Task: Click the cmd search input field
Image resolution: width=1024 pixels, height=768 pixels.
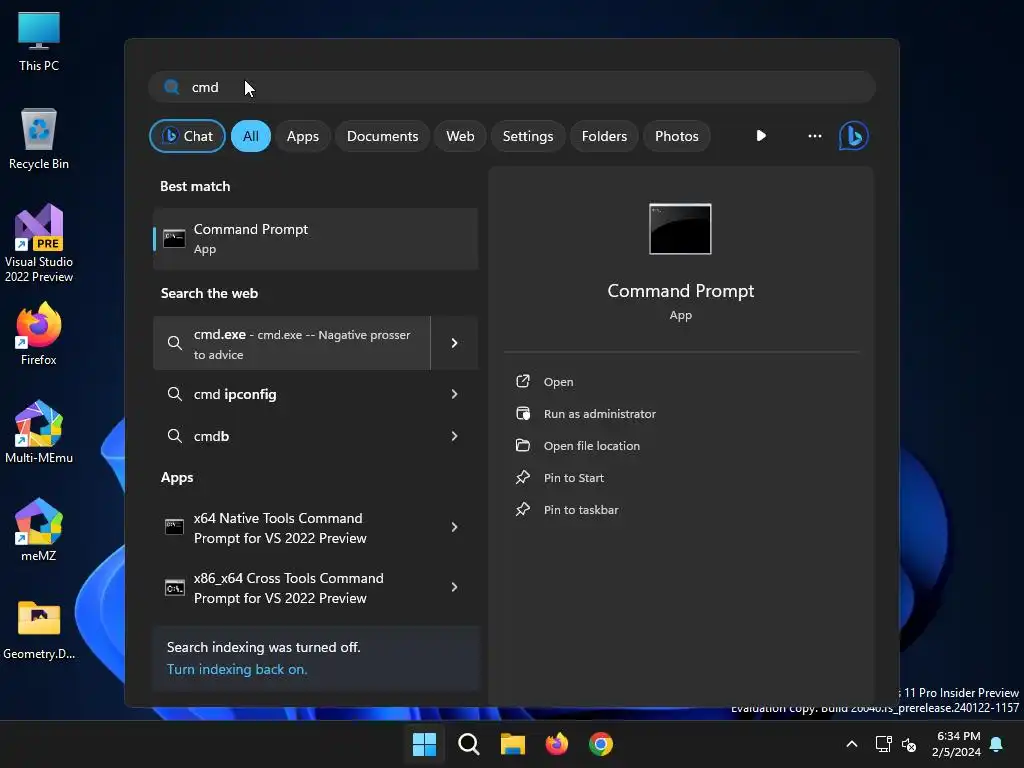Action: [x=512, y=87]
